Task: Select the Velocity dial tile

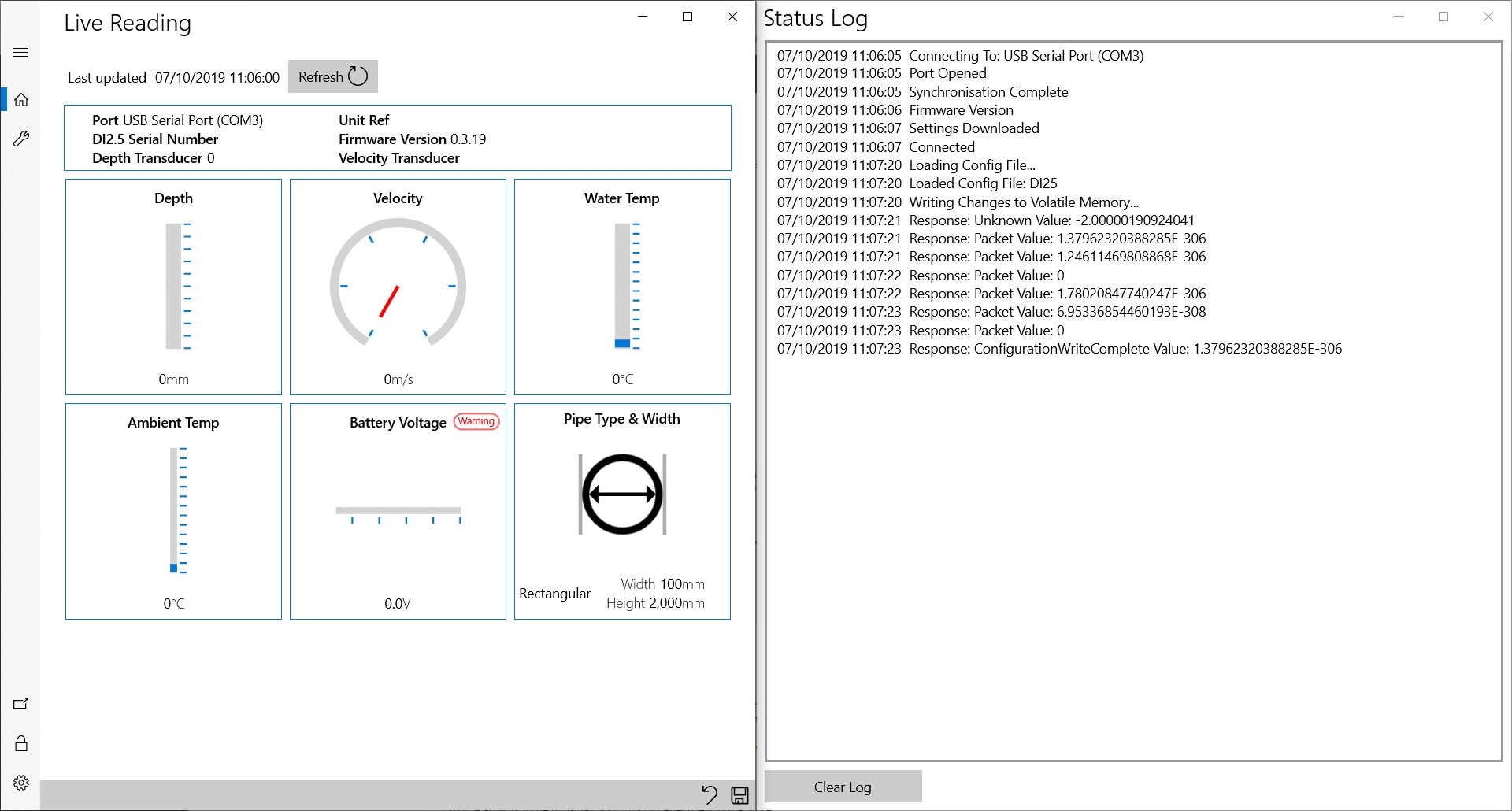Action: (x=398, y=287)
